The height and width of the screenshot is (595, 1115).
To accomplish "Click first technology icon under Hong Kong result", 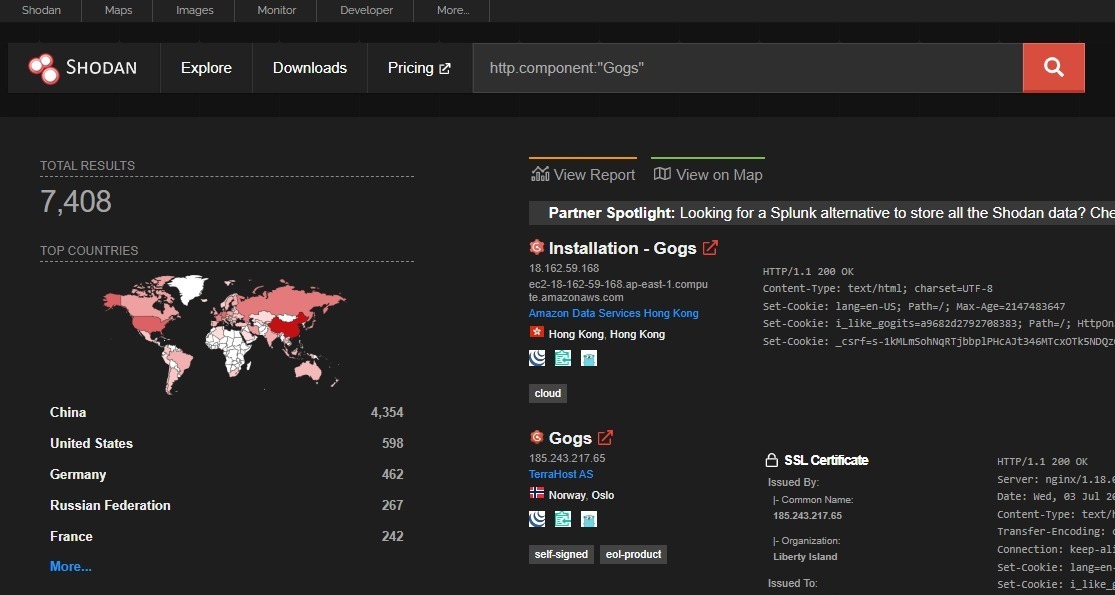I will tap(537, 358).
